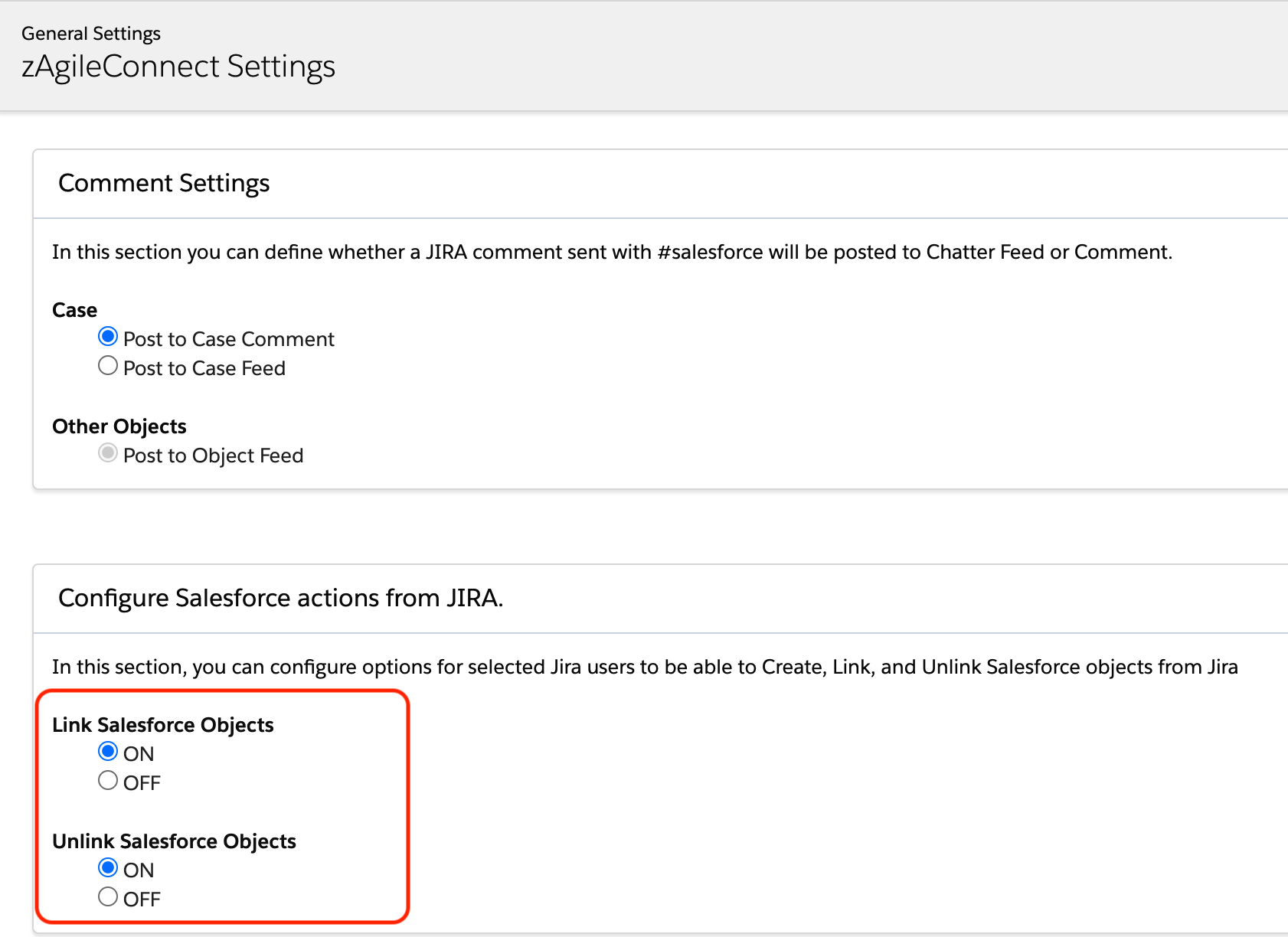Click the 'Configure Salesforce actions from JIRA' header
The image size is (1288, 937).
280,598
